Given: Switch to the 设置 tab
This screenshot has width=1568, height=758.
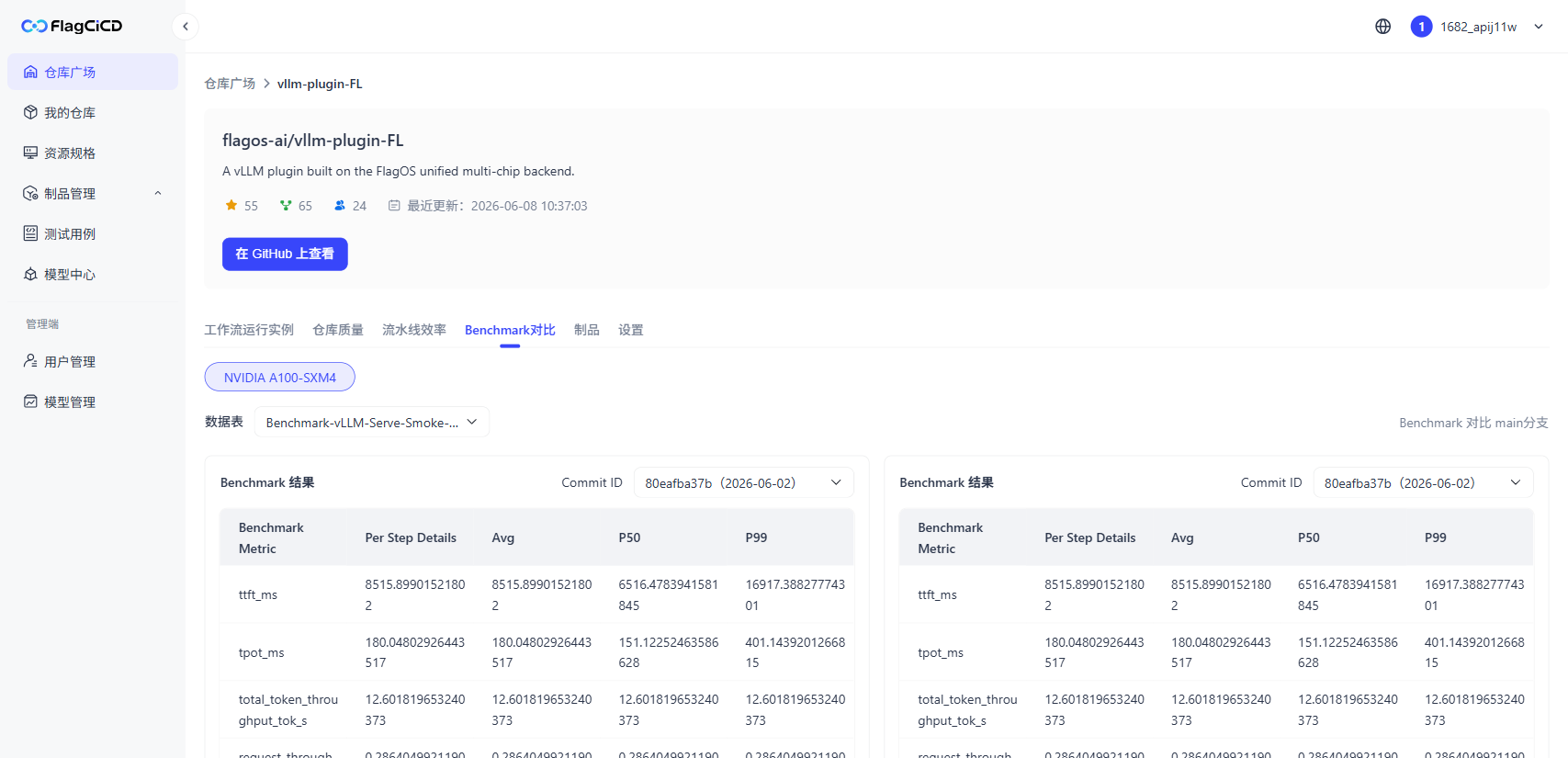Looking at the screenshot, I should pos(631,330).
